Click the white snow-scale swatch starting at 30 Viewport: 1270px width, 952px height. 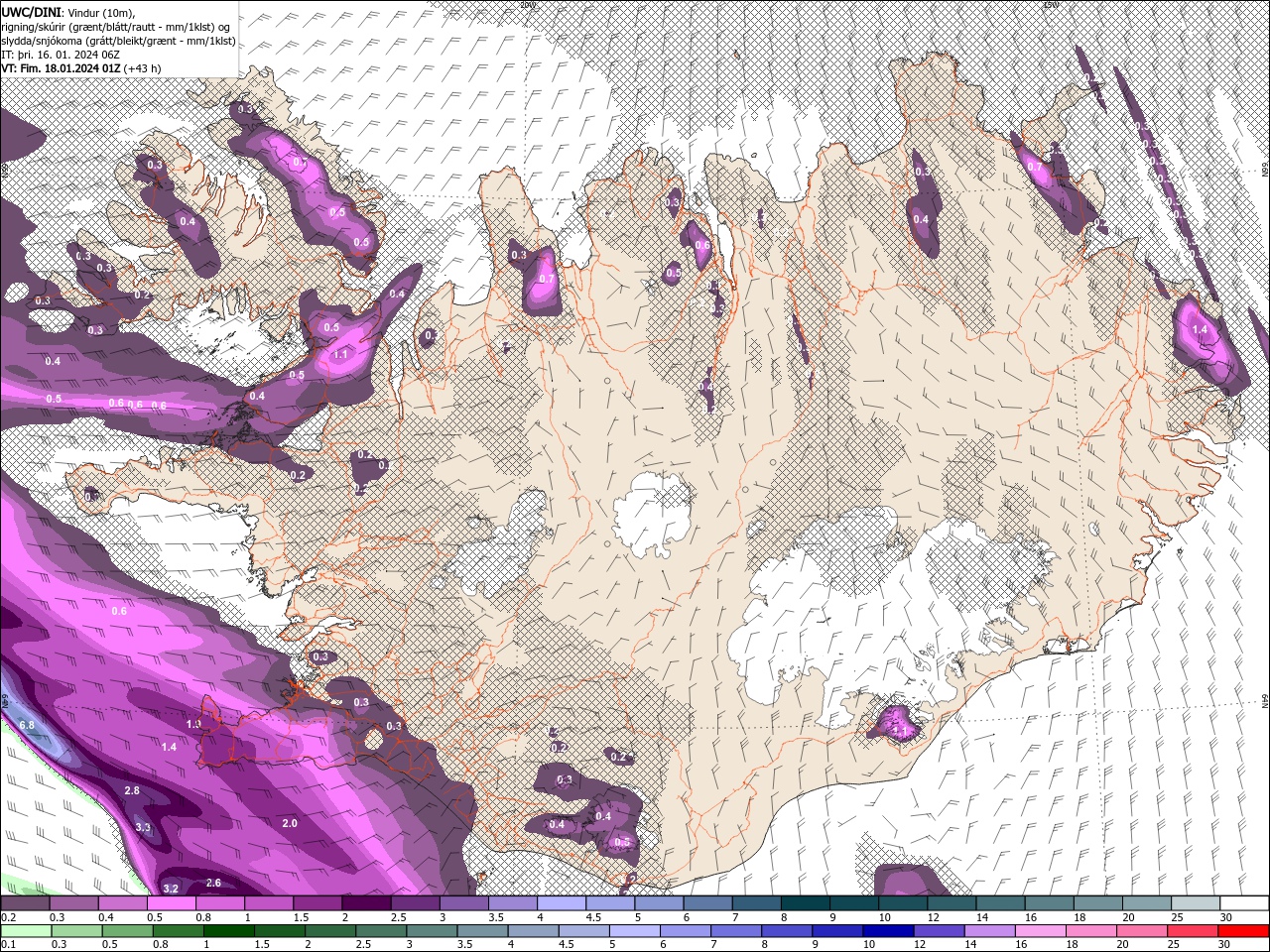tap(1244, 903)
